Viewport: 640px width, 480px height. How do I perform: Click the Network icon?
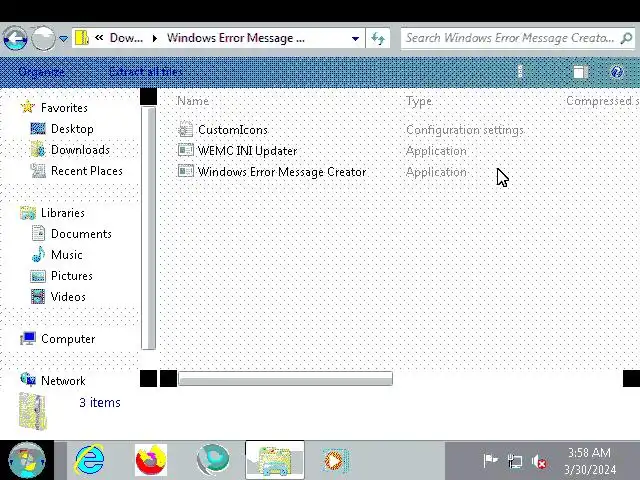coord(28,380)
